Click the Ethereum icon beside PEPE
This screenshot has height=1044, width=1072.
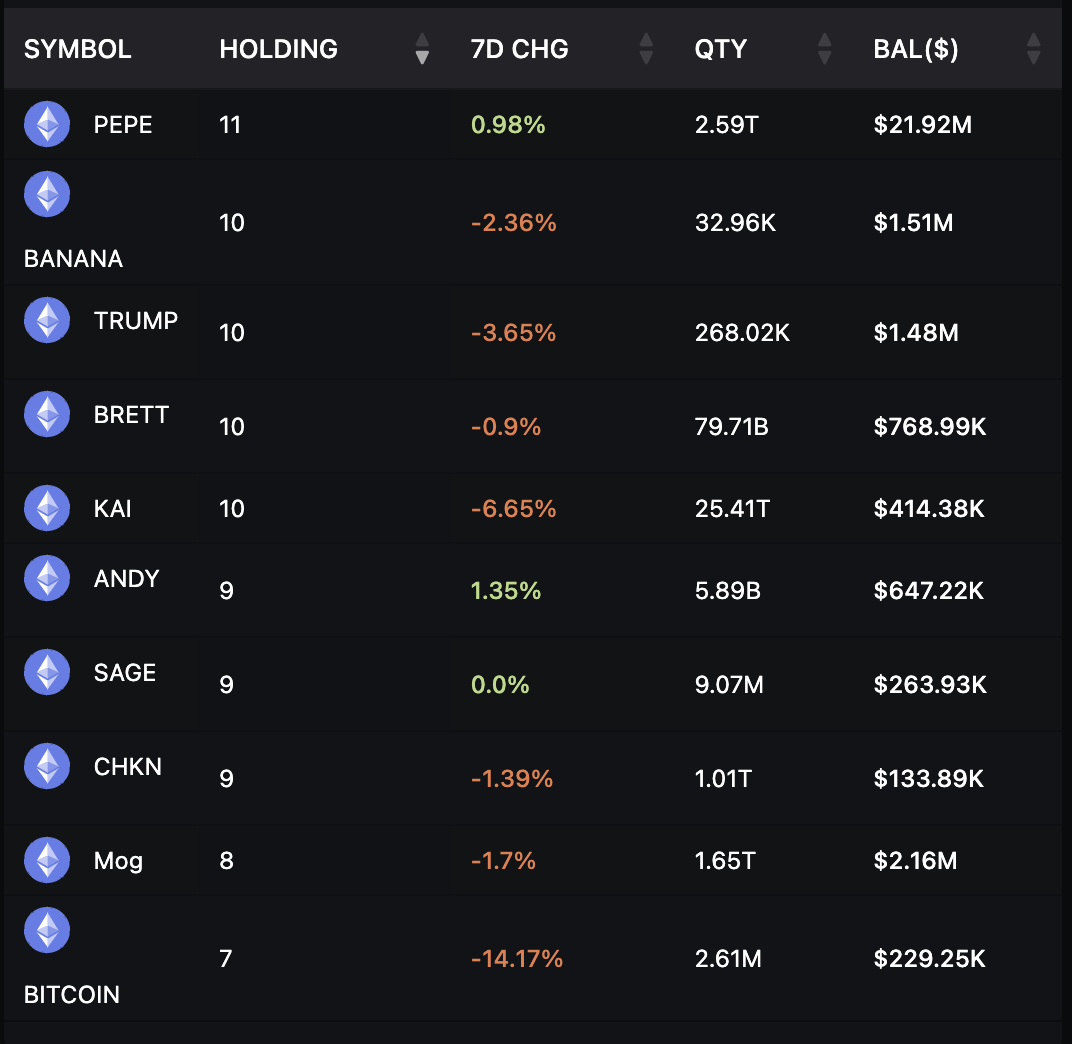tap(47, 124)
